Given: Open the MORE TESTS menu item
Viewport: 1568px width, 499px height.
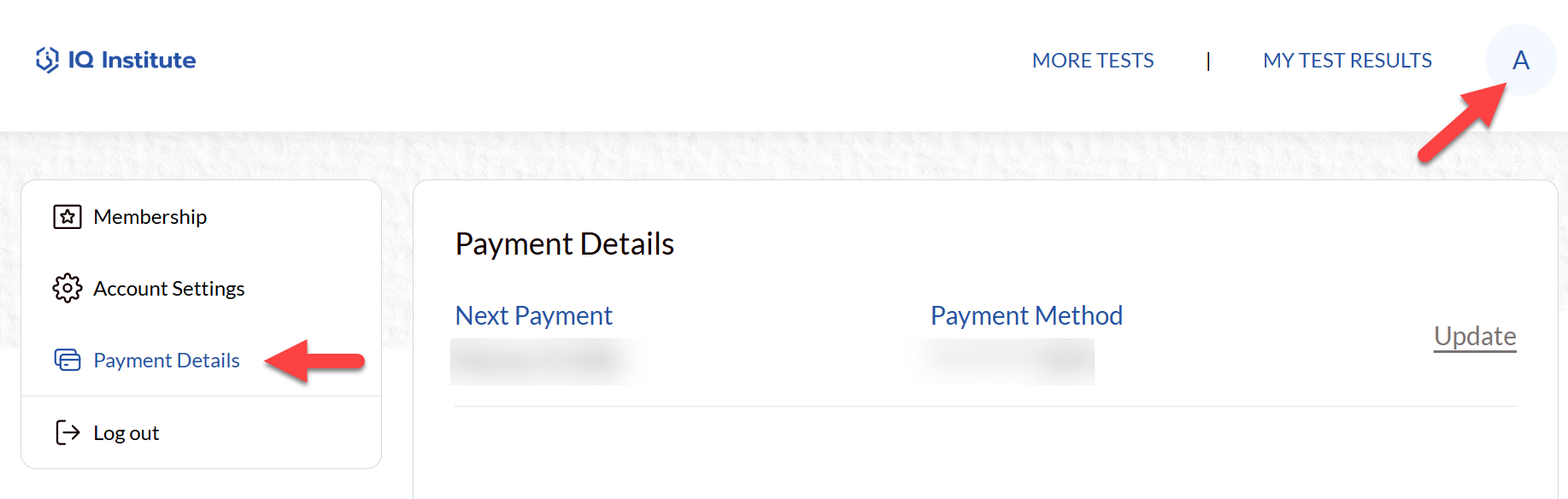Looking at the screenshot, I should pos(1092,61).
